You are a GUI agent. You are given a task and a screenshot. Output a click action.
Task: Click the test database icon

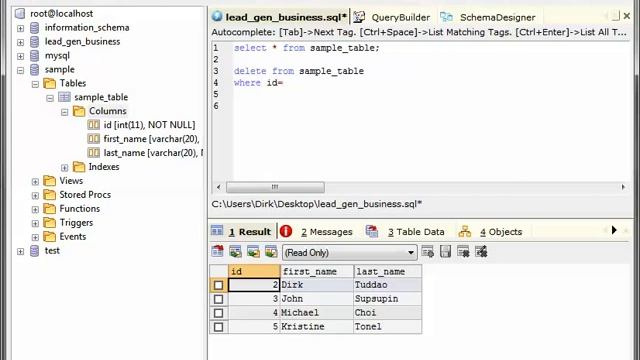35,251
